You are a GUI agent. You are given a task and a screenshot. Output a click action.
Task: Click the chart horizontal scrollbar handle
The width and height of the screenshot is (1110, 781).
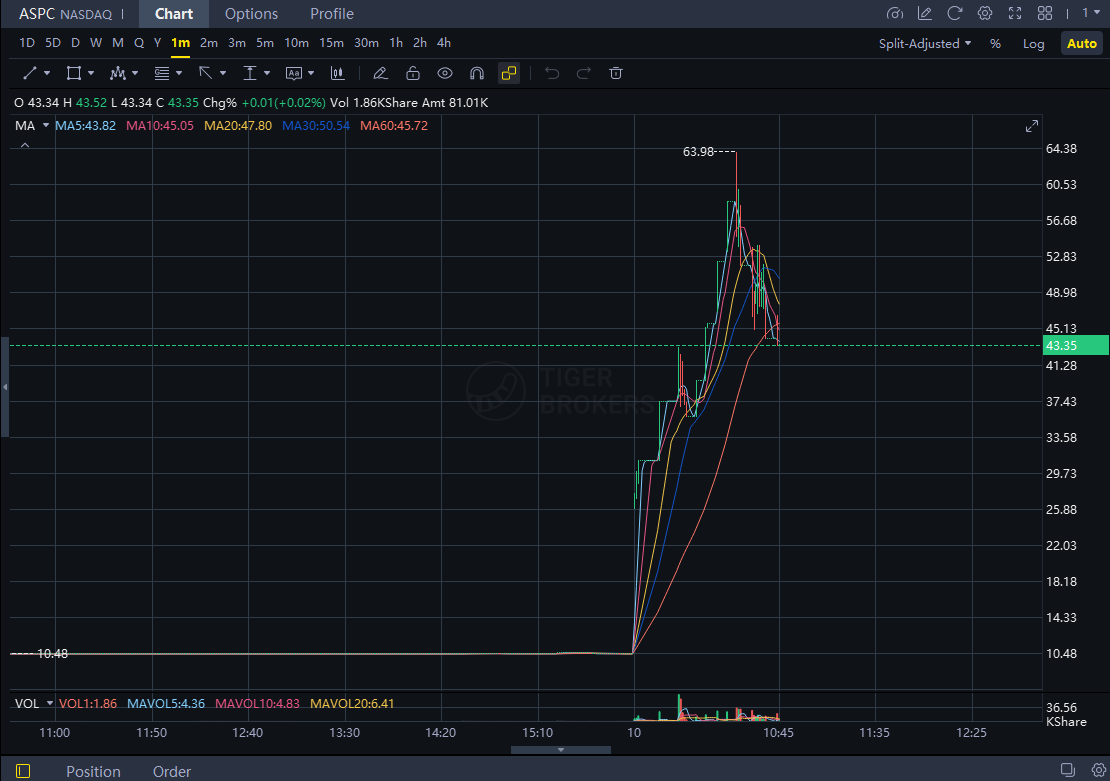[x=561, y=750]
